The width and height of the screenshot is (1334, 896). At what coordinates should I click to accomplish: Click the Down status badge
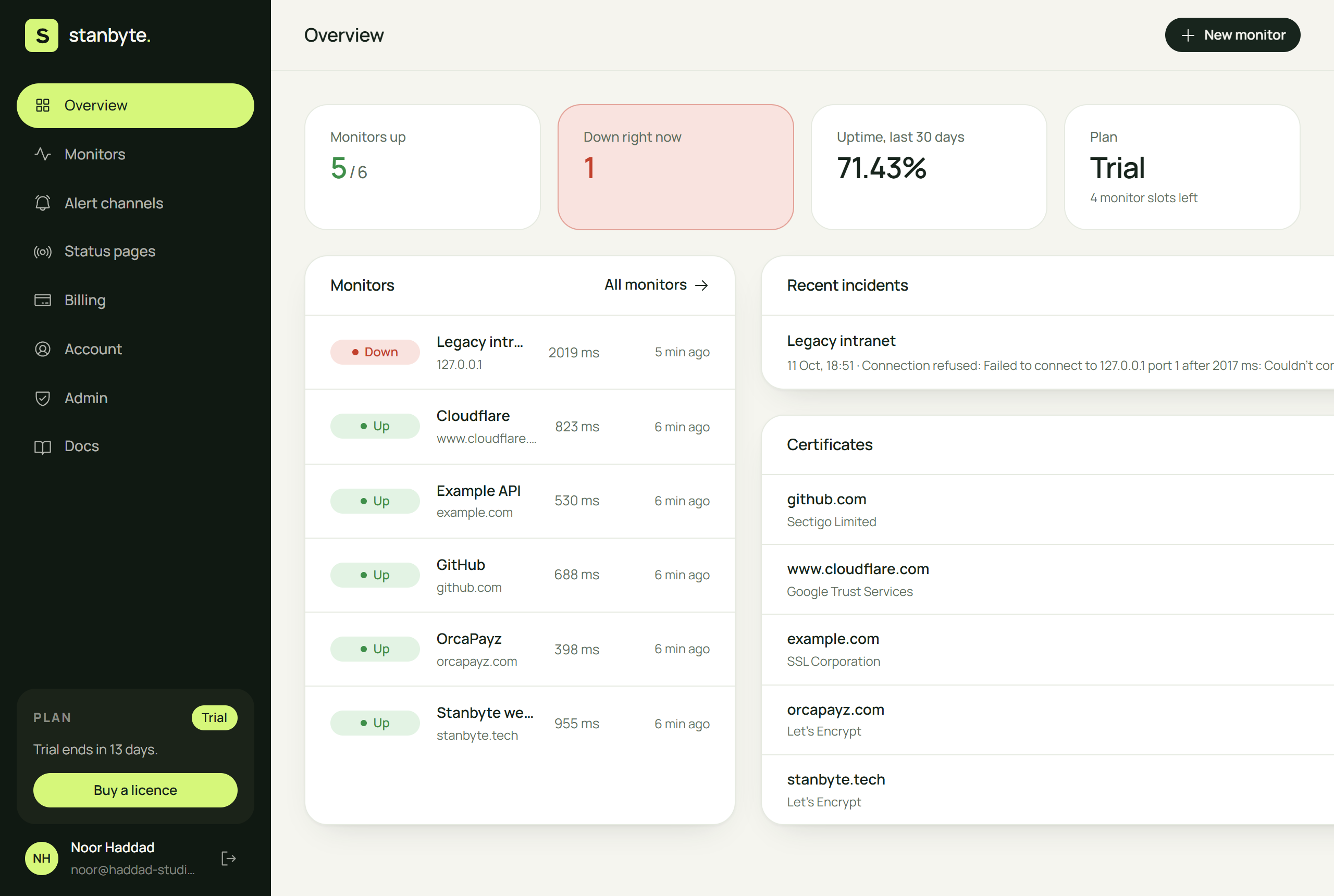coord(375,352)
